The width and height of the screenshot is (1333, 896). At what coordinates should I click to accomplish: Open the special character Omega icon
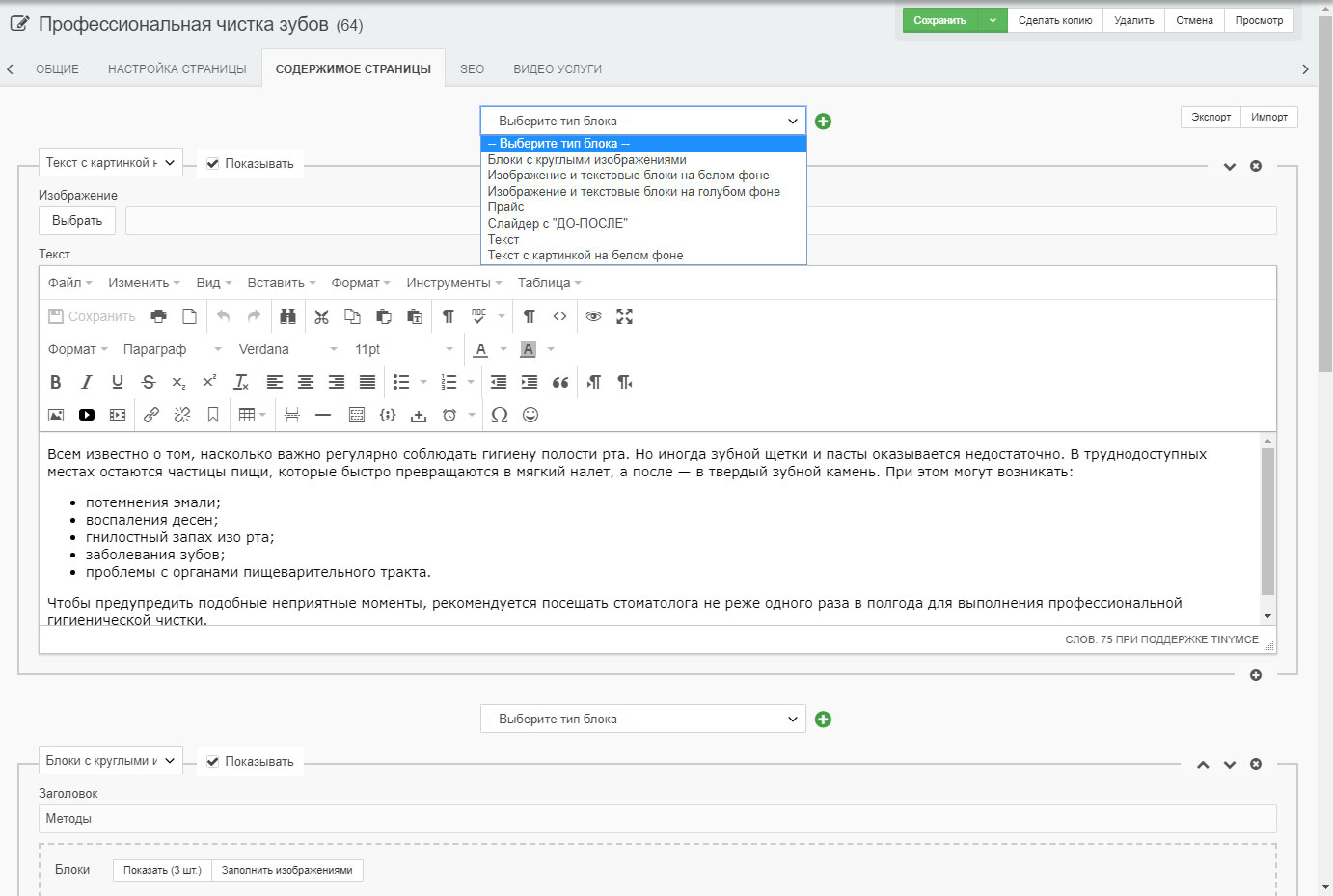click(499, 415)
